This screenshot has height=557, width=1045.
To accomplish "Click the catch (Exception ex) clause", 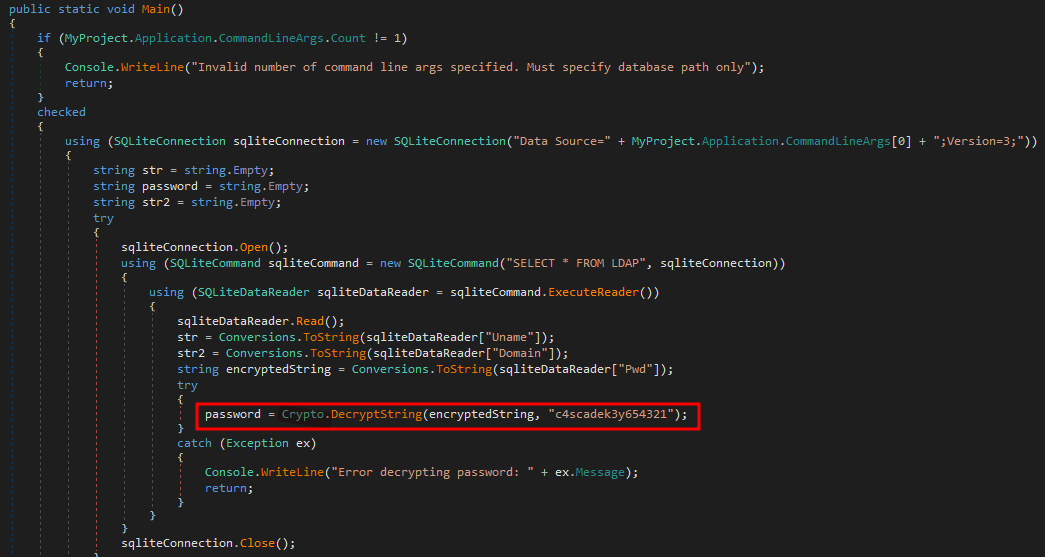I will 247,443.
